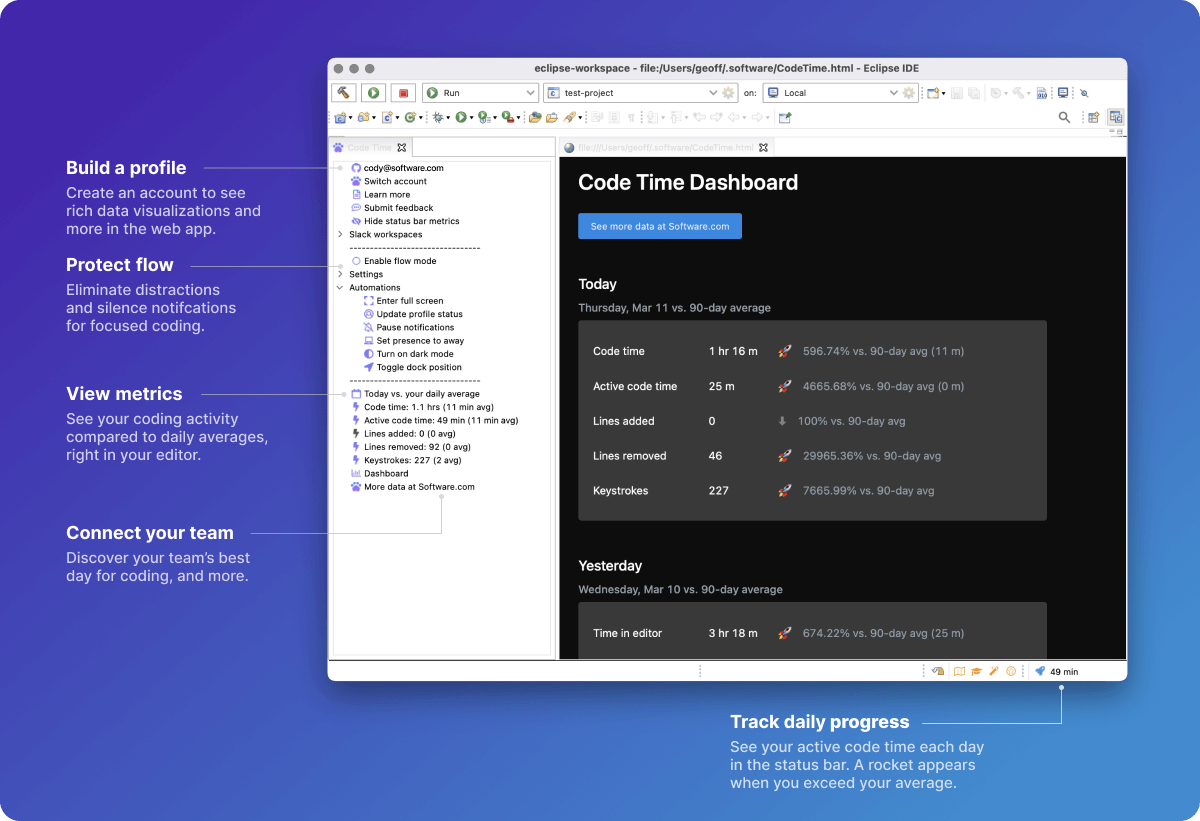
Task: Open Search using the magnifier icon
Action: (x=1062, y=117)
